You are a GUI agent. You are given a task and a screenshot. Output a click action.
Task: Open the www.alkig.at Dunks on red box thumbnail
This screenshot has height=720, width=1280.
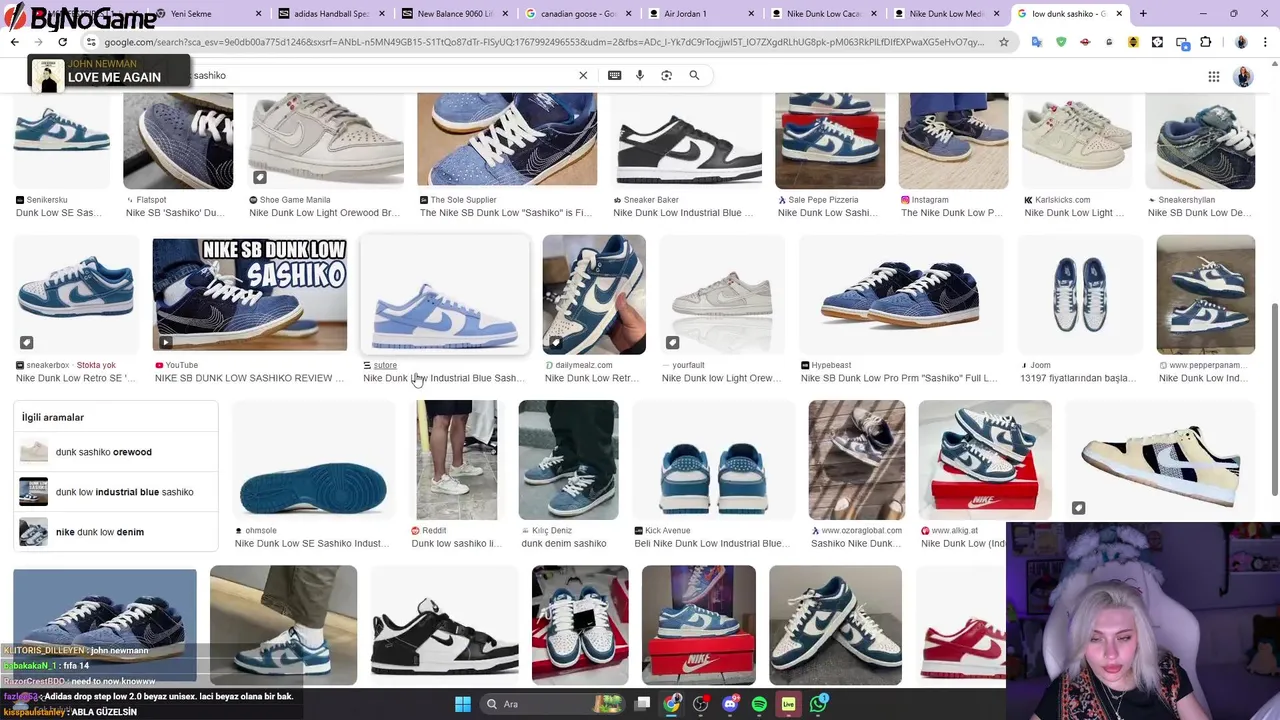point(985,460)
